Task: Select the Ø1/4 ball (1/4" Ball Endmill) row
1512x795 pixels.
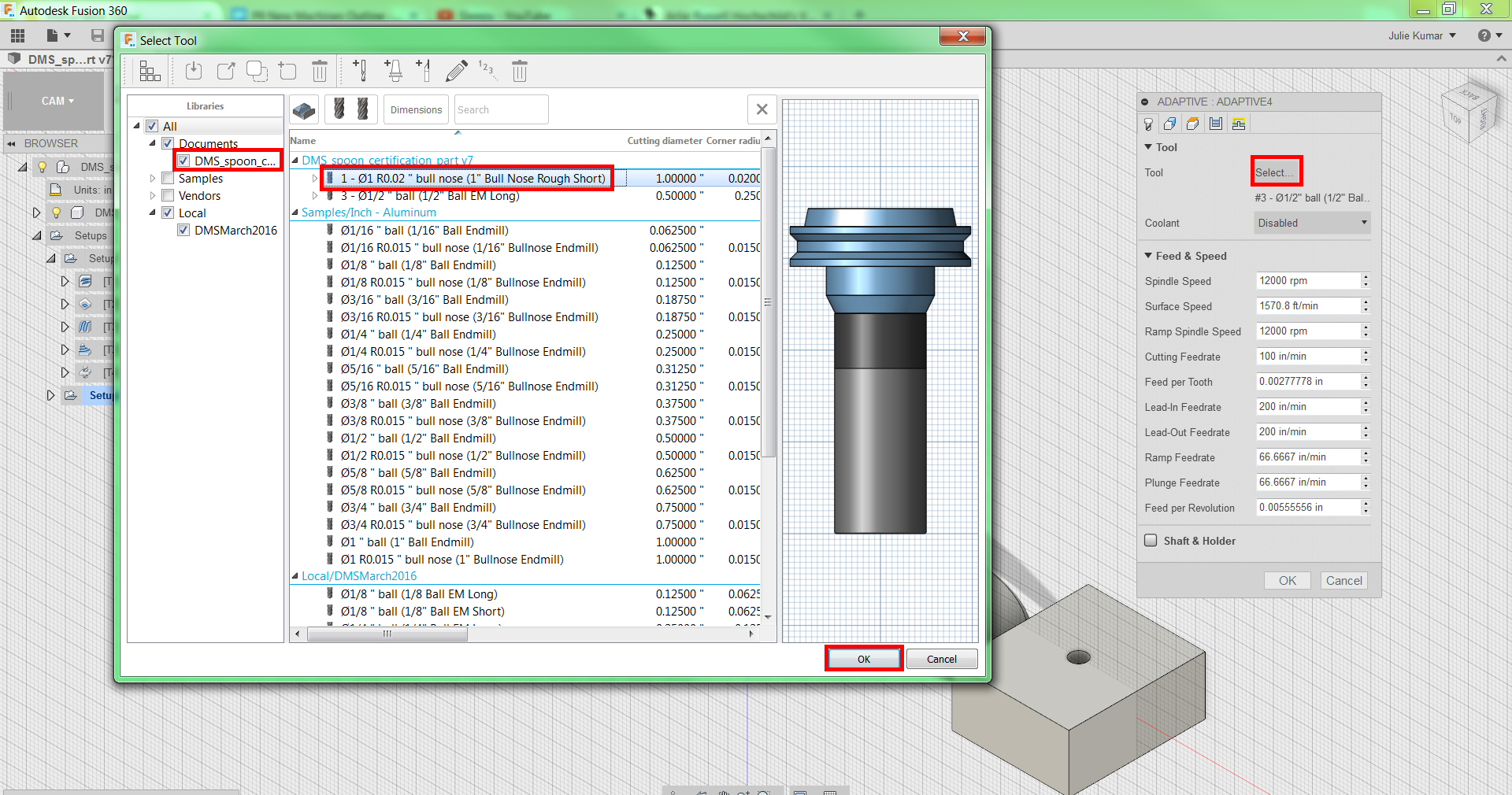Action: 524,335
